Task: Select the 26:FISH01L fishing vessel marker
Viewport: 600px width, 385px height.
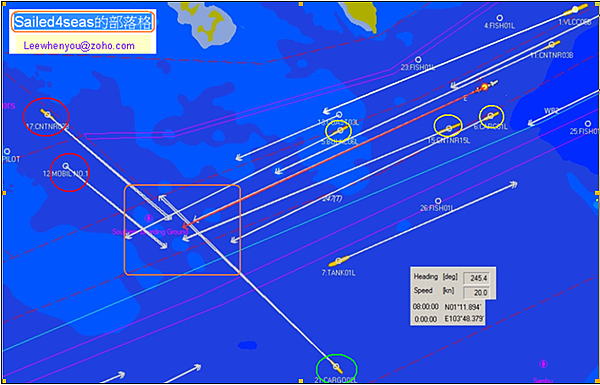Action: (x=438, y=201)
